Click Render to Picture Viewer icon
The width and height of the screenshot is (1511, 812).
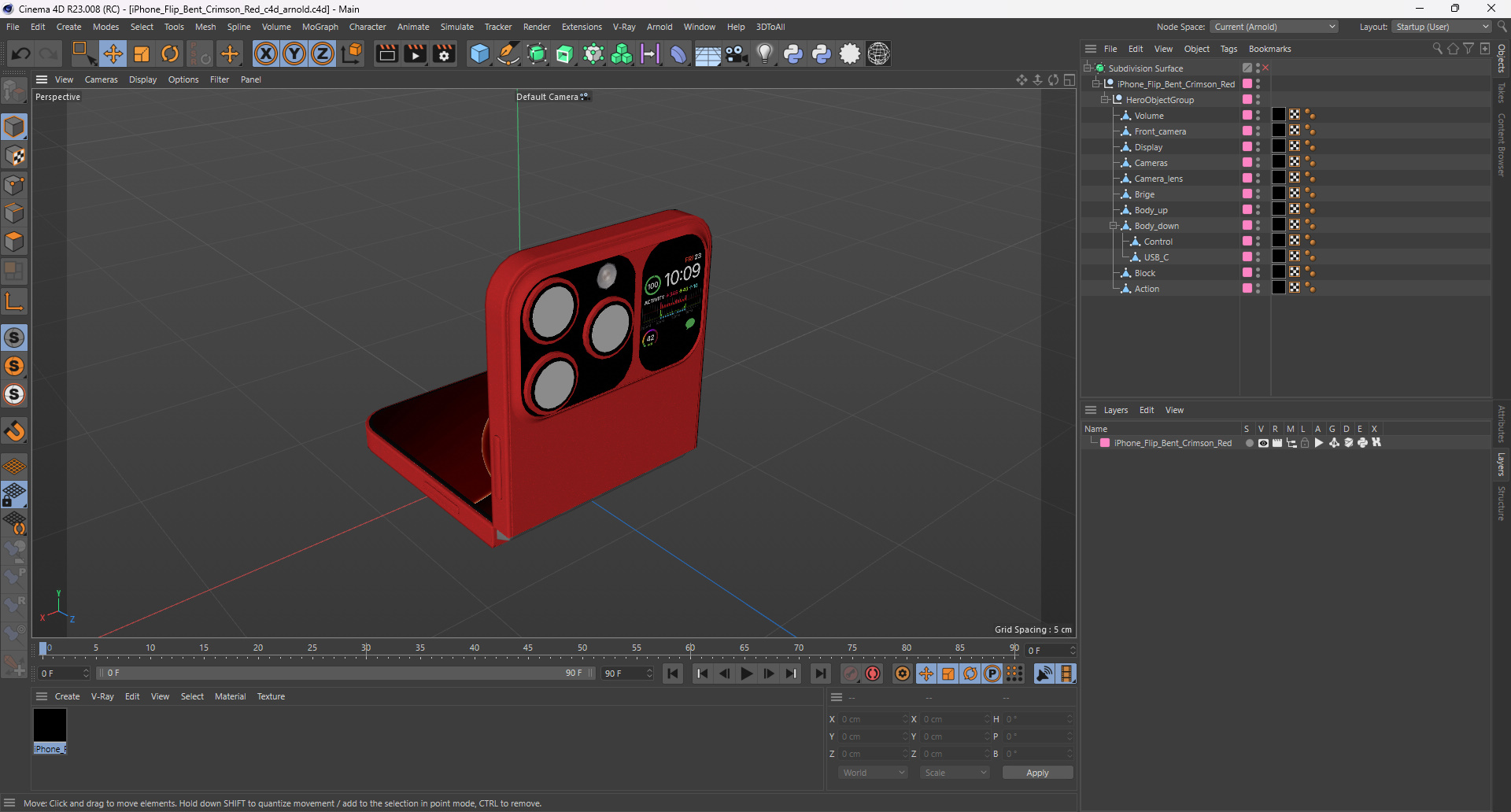point(415,54)
